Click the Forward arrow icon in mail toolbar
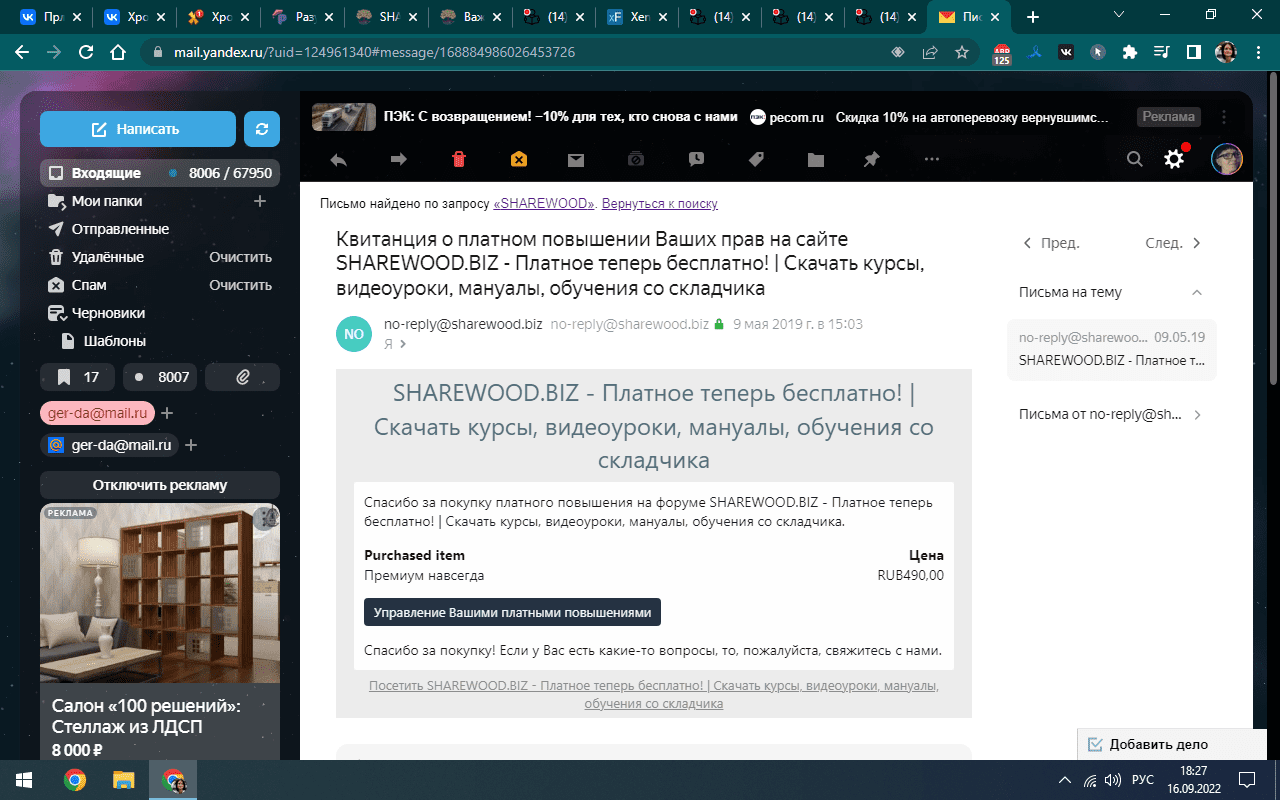The width and height of the screenshot is (1280, 800). (x=398, y=159)
